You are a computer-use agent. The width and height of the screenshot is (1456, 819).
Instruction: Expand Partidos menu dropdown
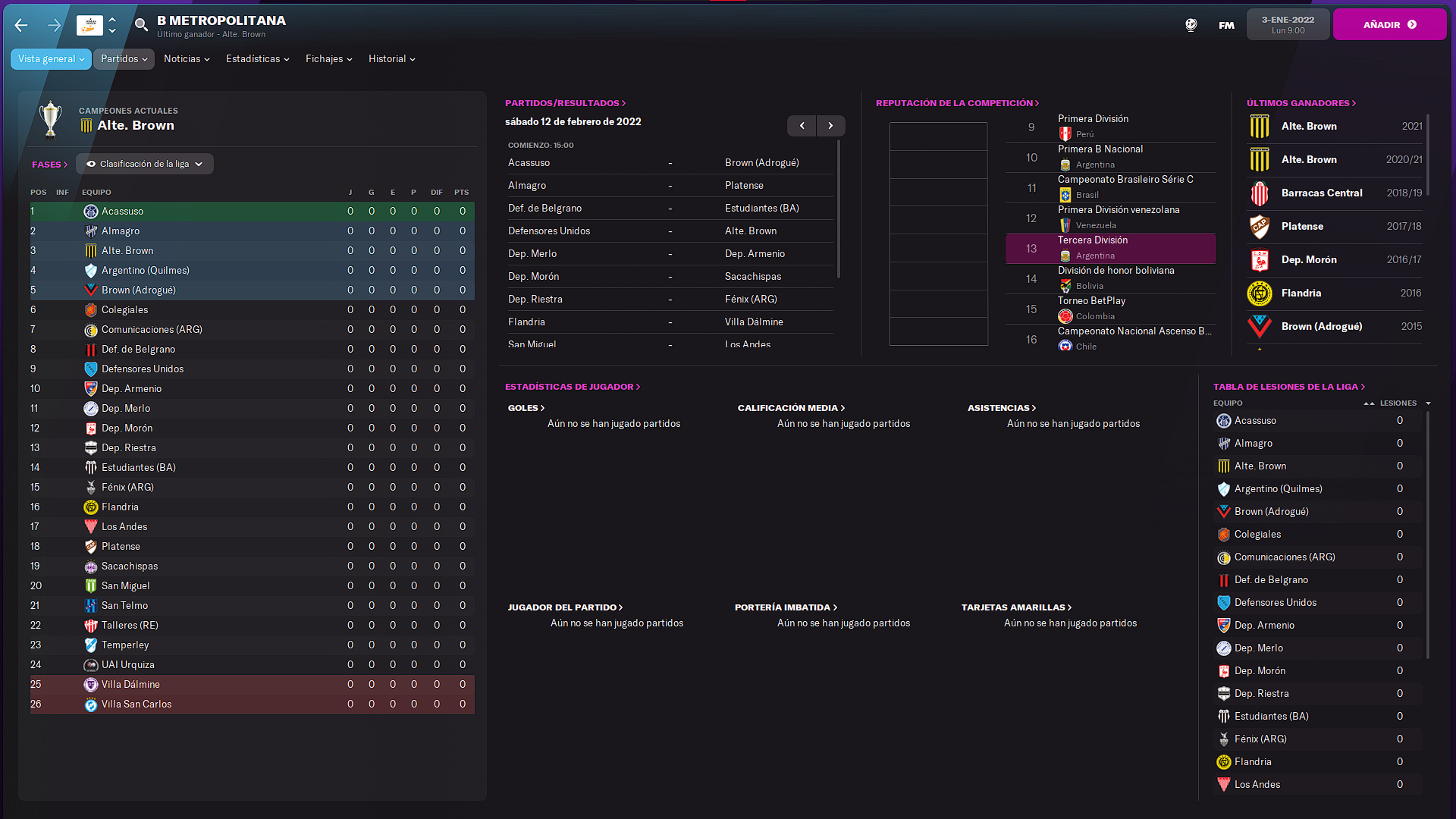(124, 59)
